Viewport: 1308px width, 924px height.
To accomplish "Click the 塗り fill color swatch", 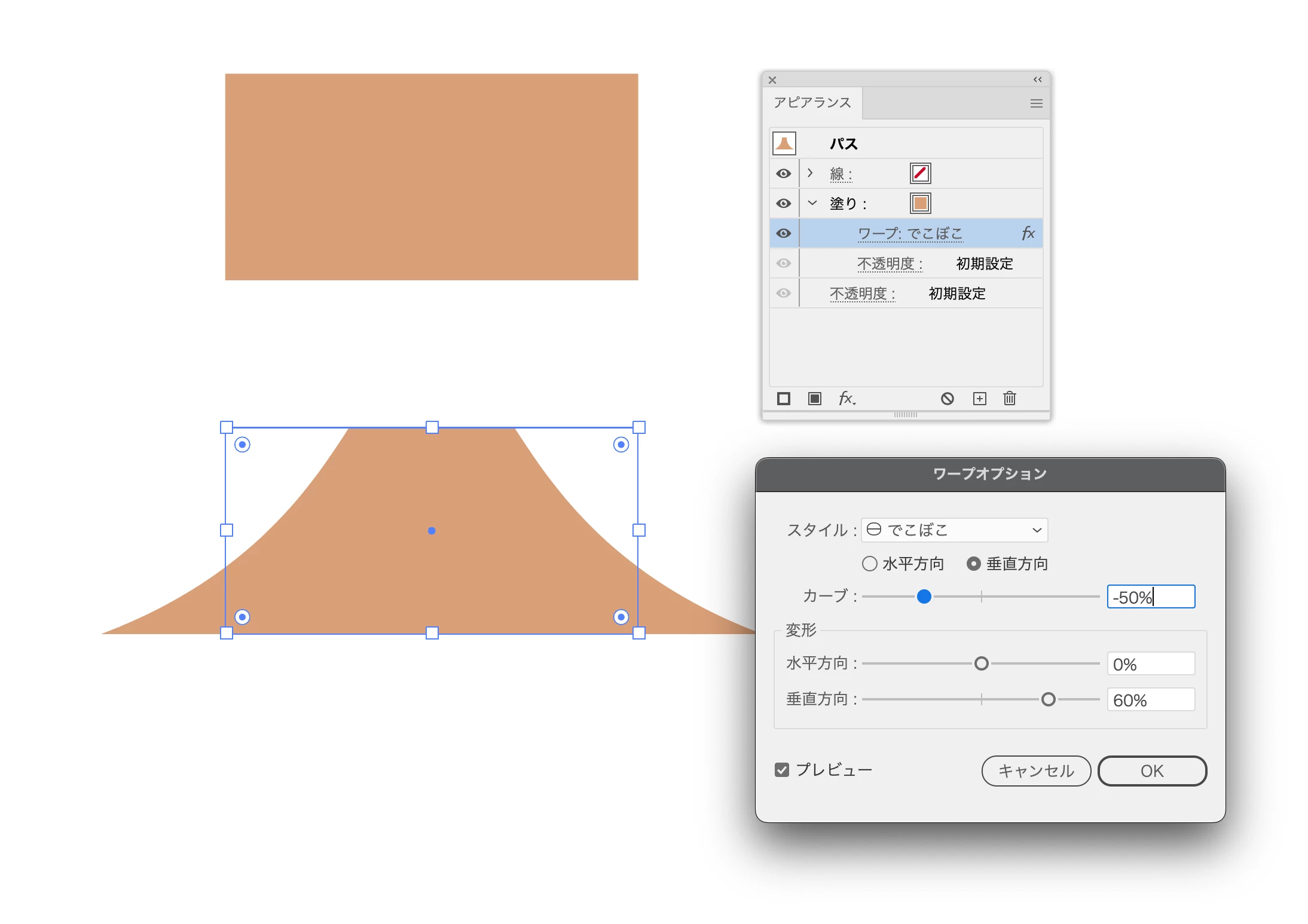I will pyautogui.click(x=920, y=203).
